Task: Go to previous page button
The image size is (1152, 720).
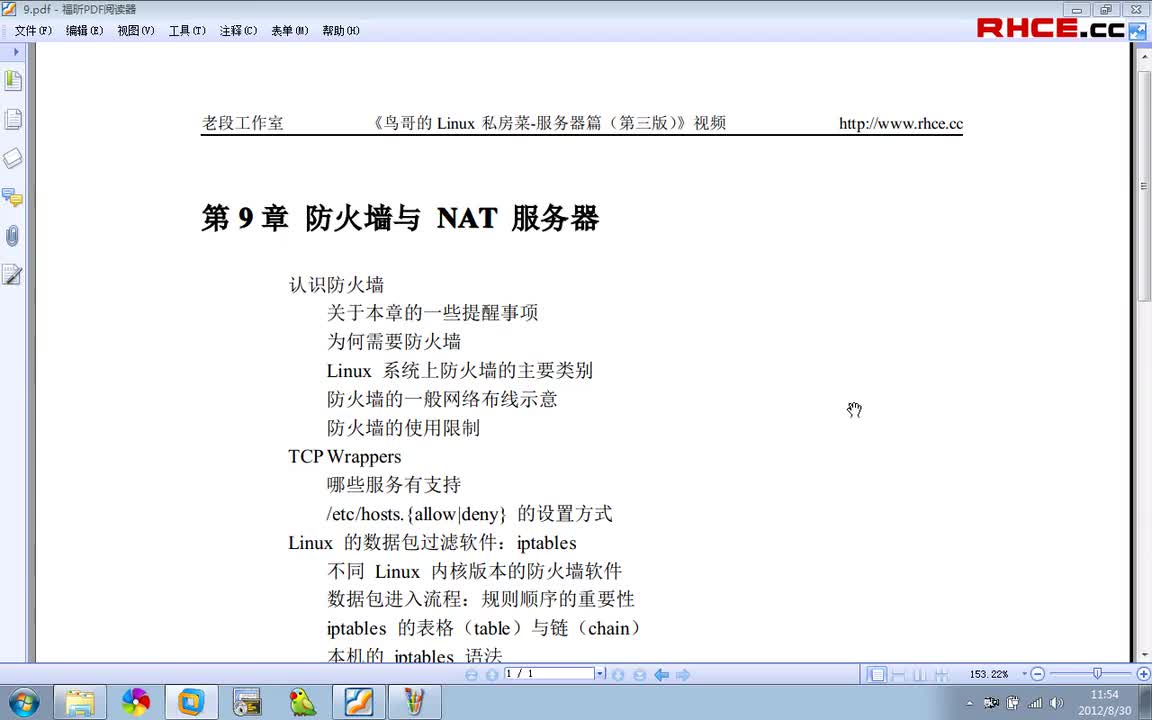Action: (492, 674)
